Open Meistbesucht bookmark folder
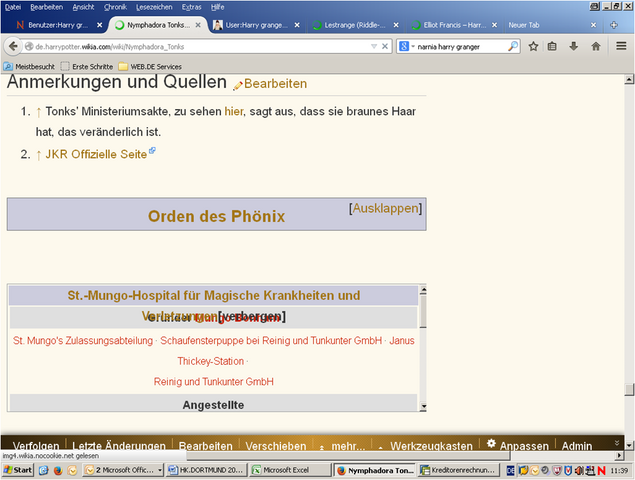This screenshot has height=480, width=635. (x=29, y=66)
